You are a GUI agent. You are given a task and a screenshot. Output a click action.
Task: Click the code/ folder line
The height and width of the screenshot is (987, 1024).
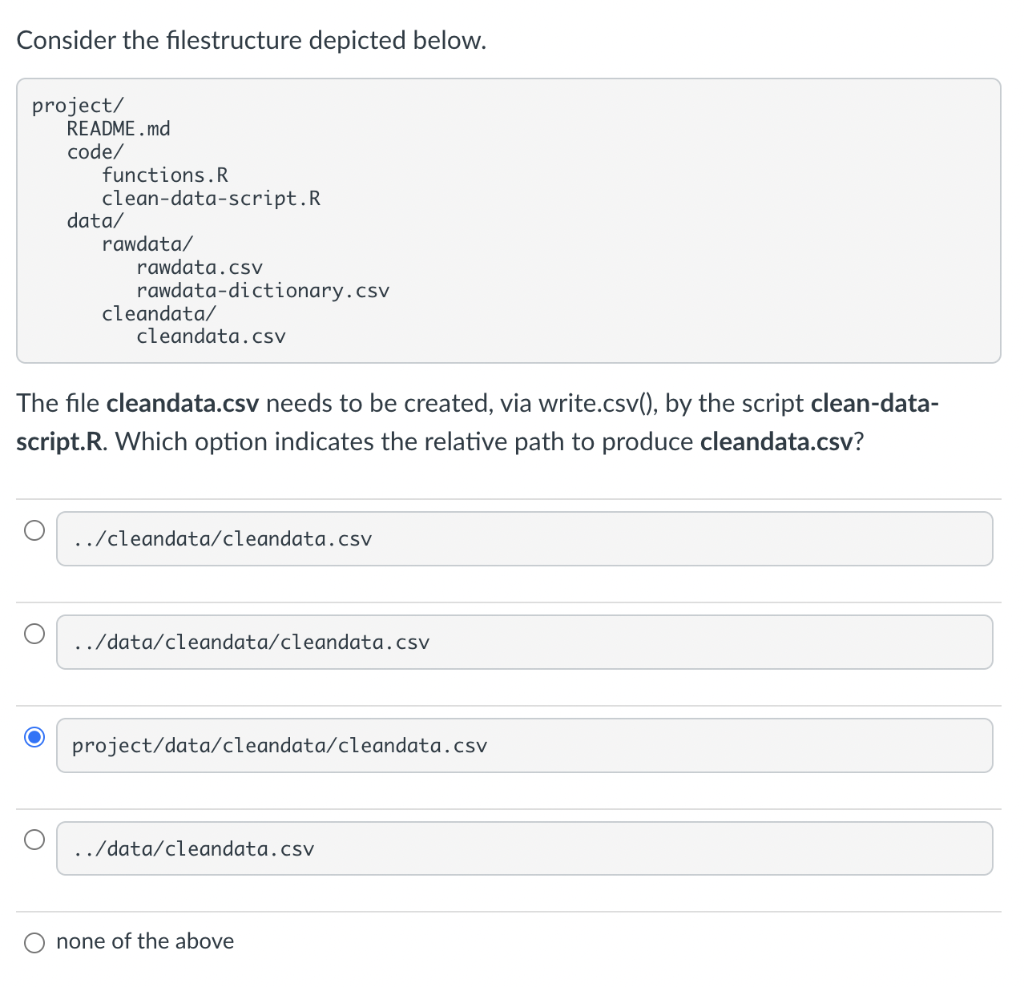pyautogui.click(x=95, y=152)
